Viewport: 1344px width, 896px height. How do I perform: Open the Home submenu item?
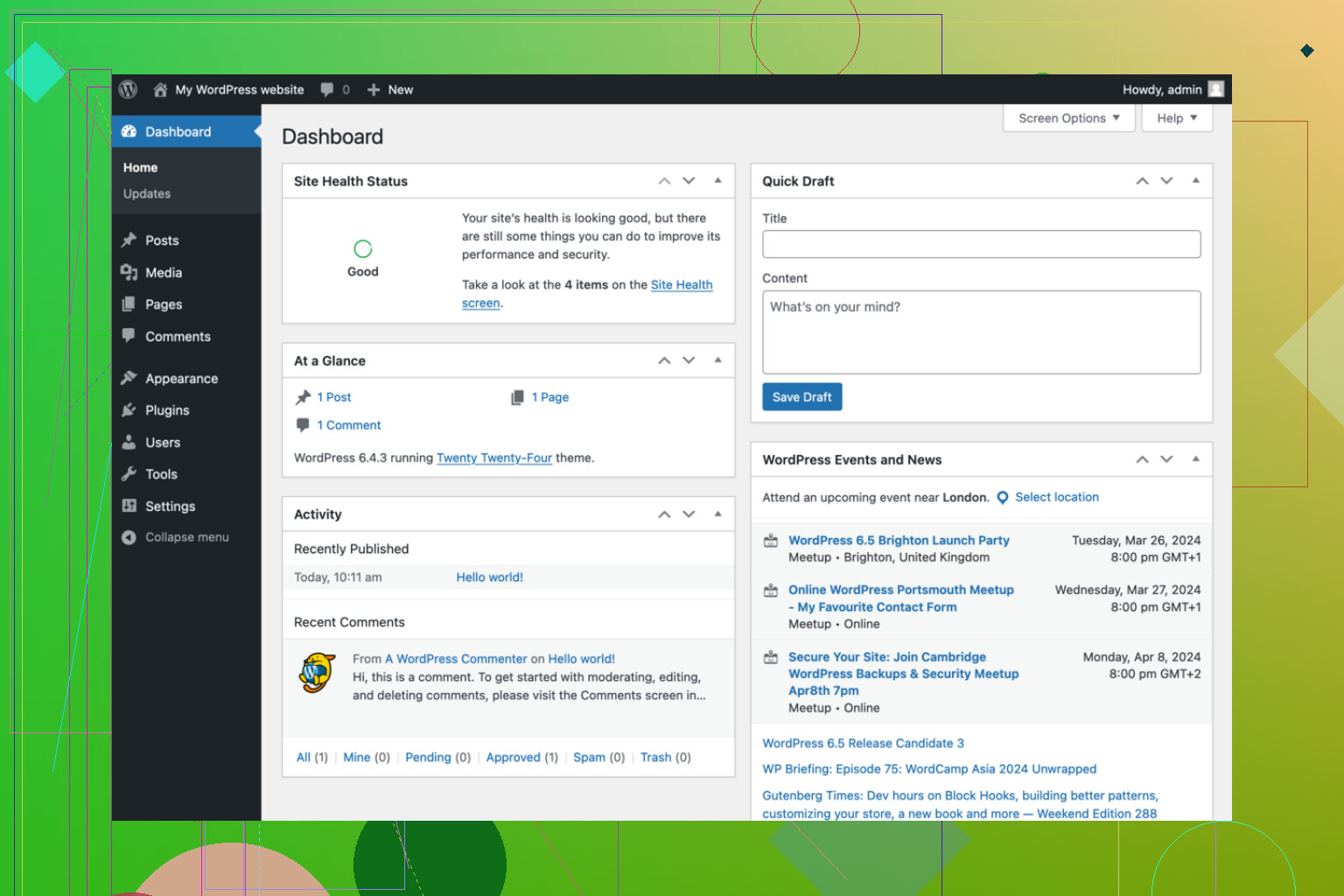pyautogui.click(x=140, y=167)
